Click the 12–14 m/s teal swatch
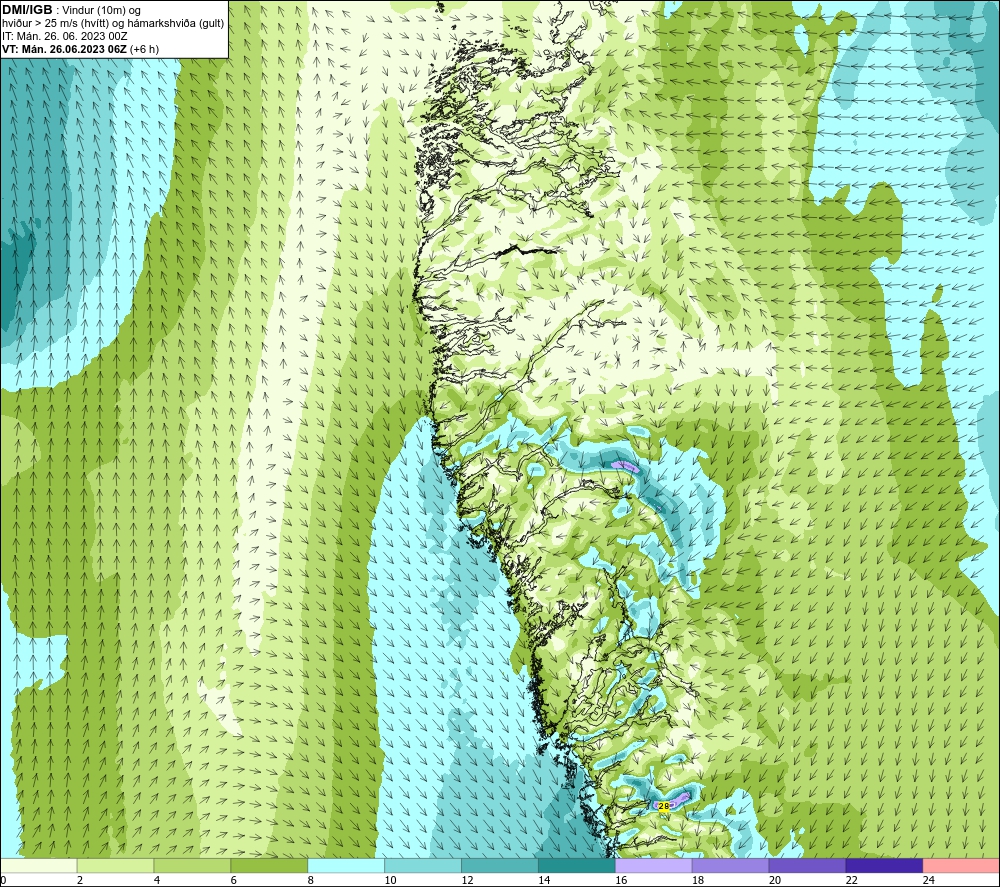1000x887 pixels. coord(499,866)
